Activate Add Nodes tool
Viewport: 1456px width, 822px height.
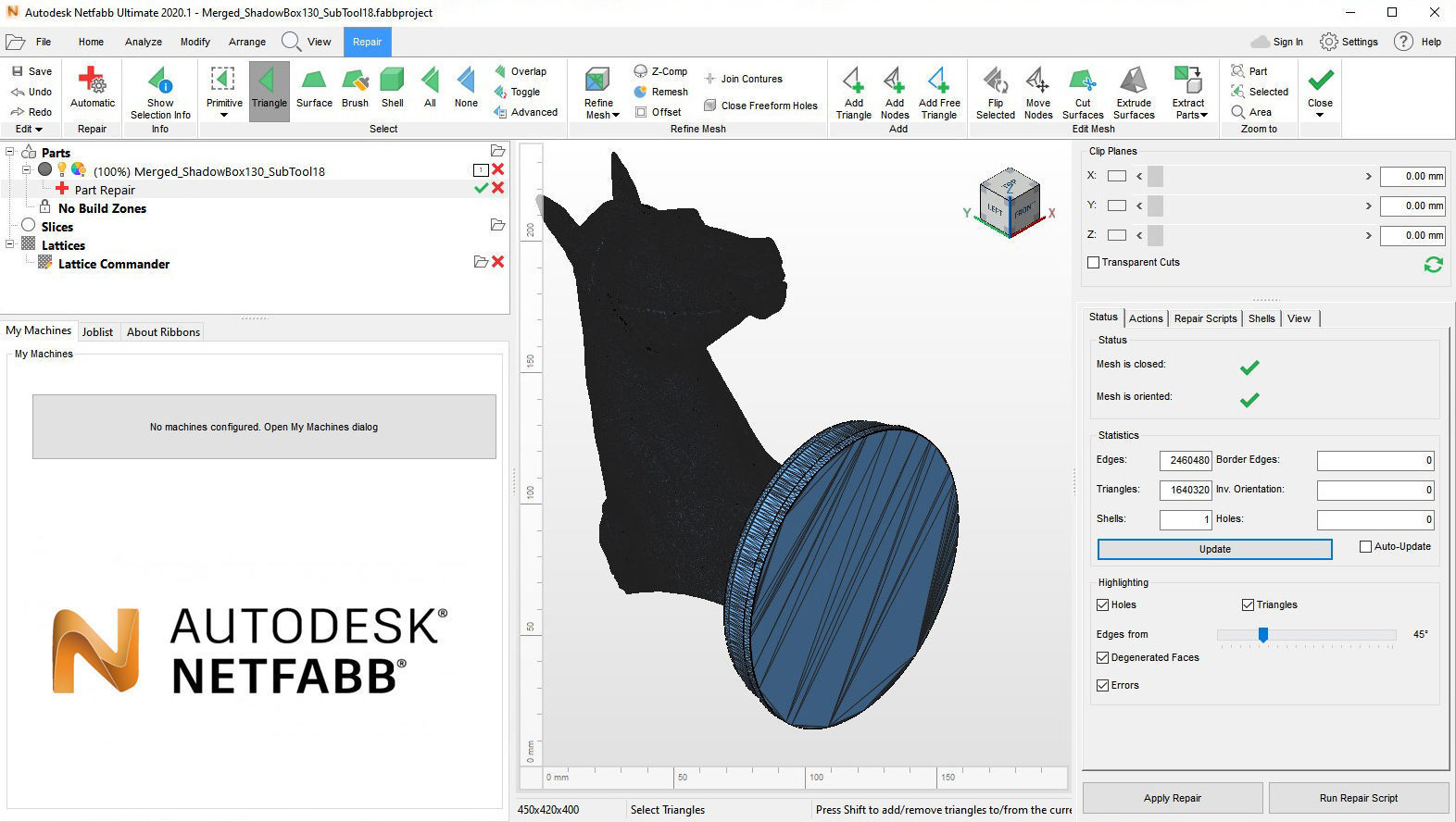(x=894, y=93)
